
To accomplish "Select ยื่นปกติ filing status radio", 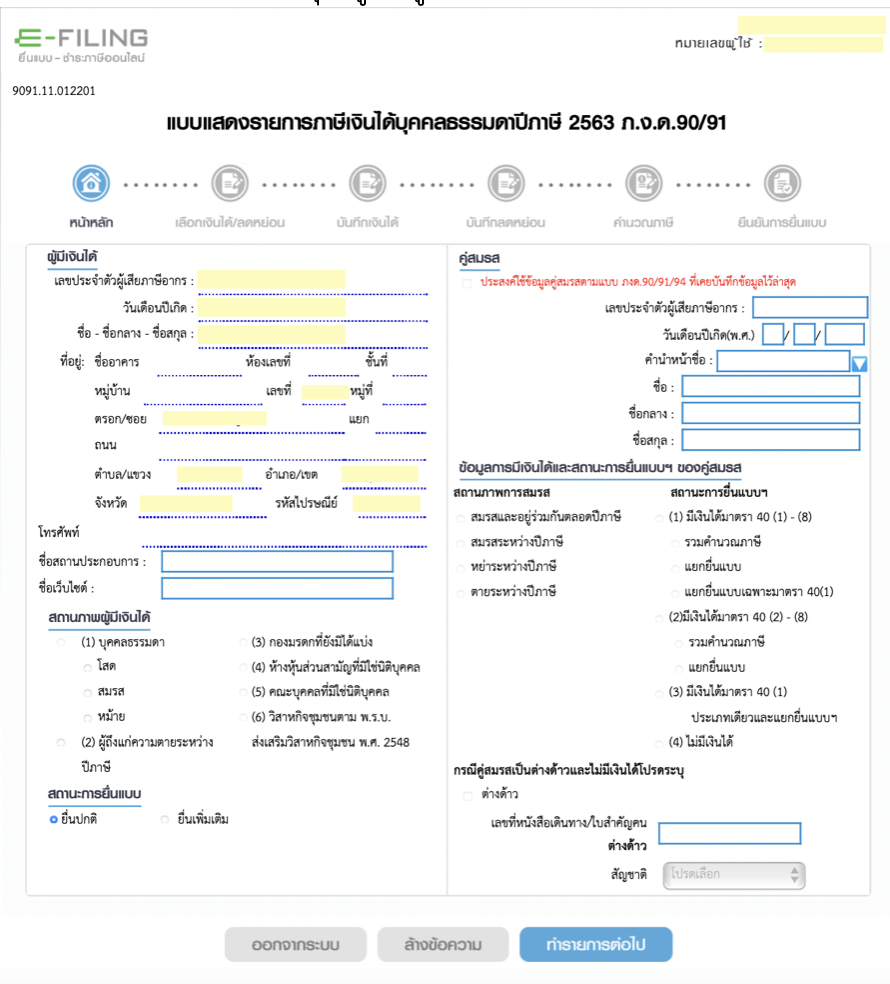I will (x=53, y=820).
